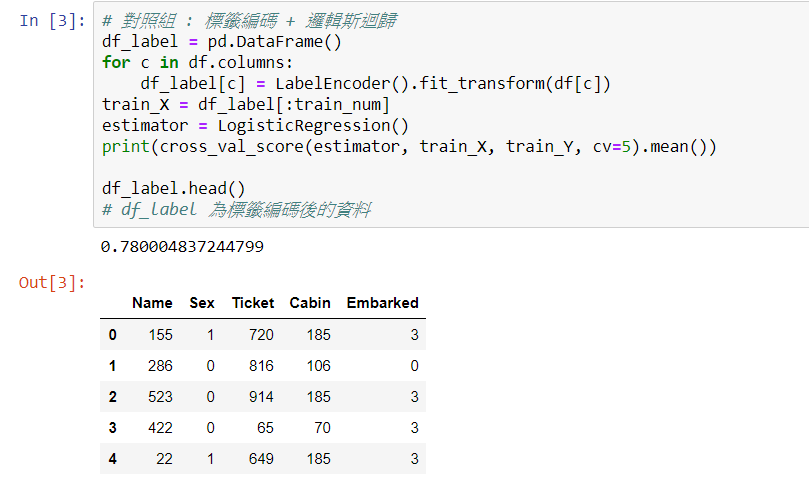Screen dimensions: 809x487
Task: Click the first comment line in cell
Action: (249, 21)
